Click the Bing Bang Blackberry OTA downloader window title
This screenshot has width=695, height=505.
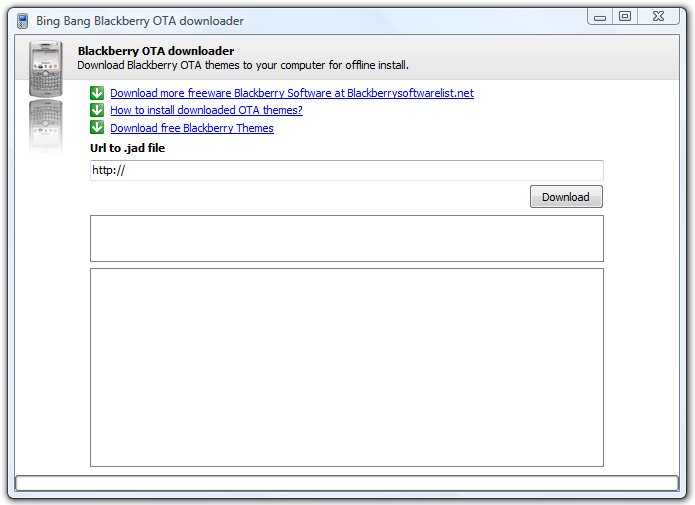click(140, 21)
